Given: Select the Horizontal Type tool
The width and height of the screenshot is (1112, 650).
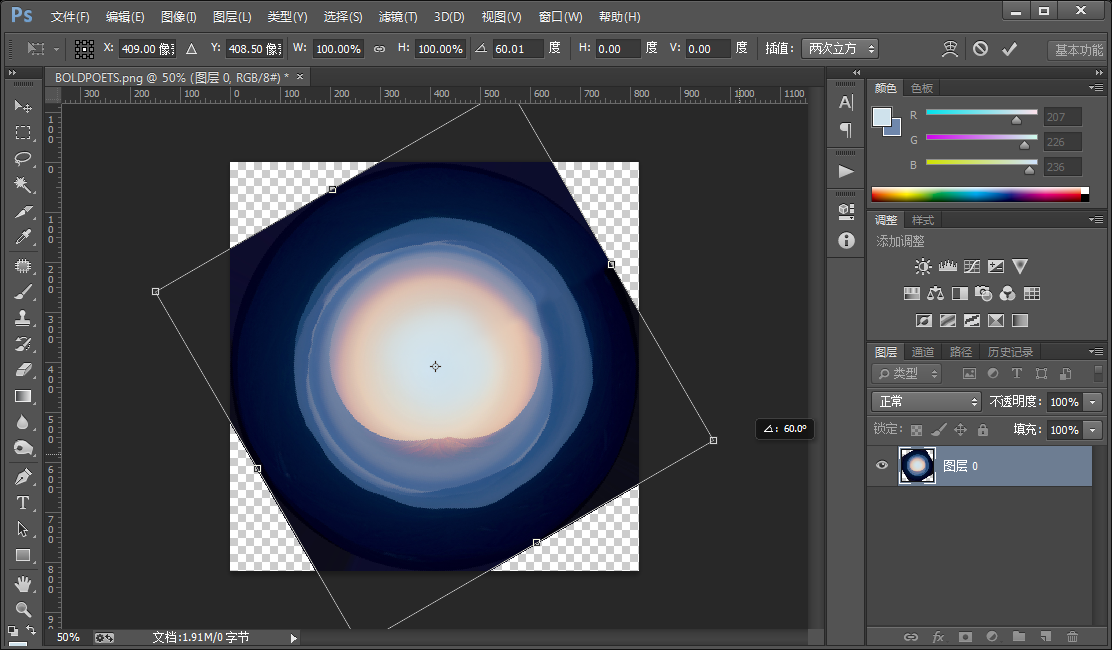Looking at the screenshot, I should [x=23, y=503].
